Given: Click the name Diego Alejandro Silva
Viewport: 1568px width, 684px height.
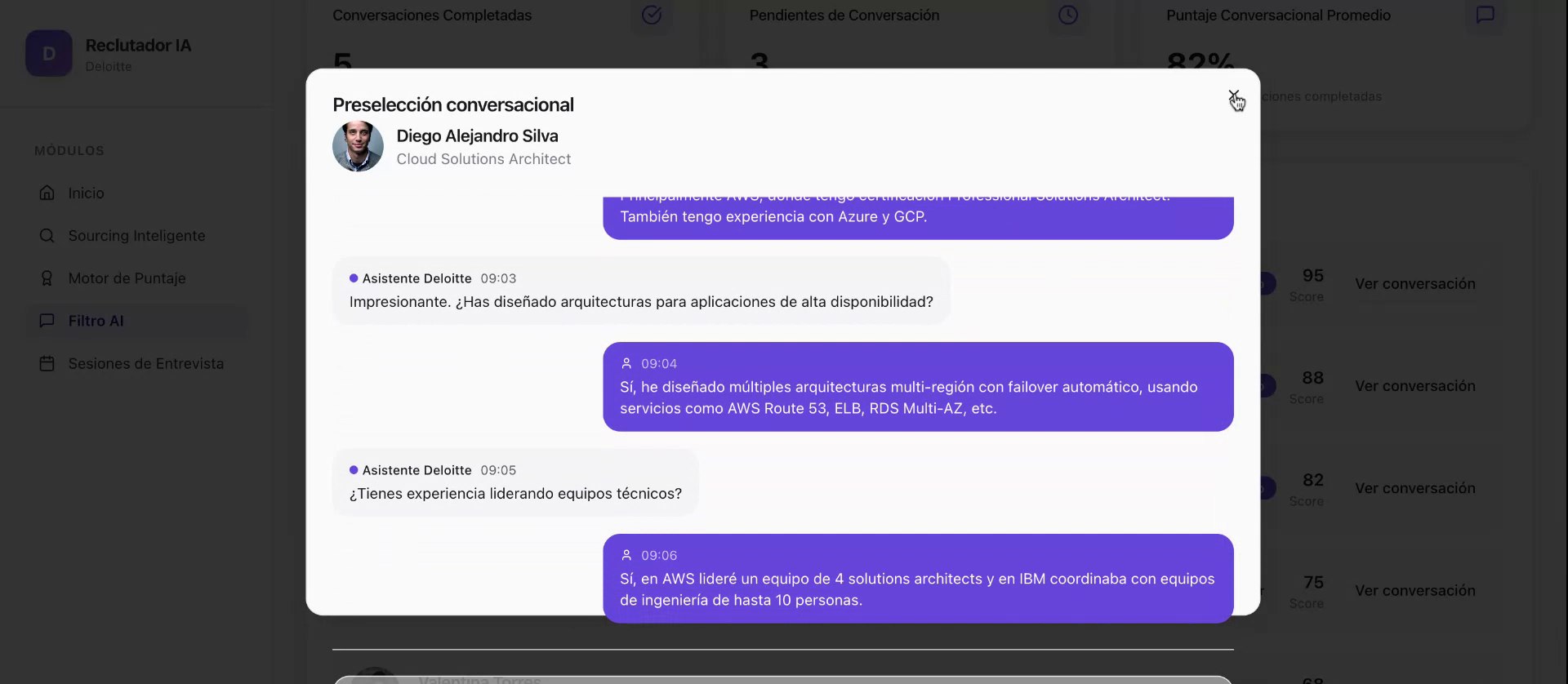Looking at the screenshot, I should (x=477, y=136).
